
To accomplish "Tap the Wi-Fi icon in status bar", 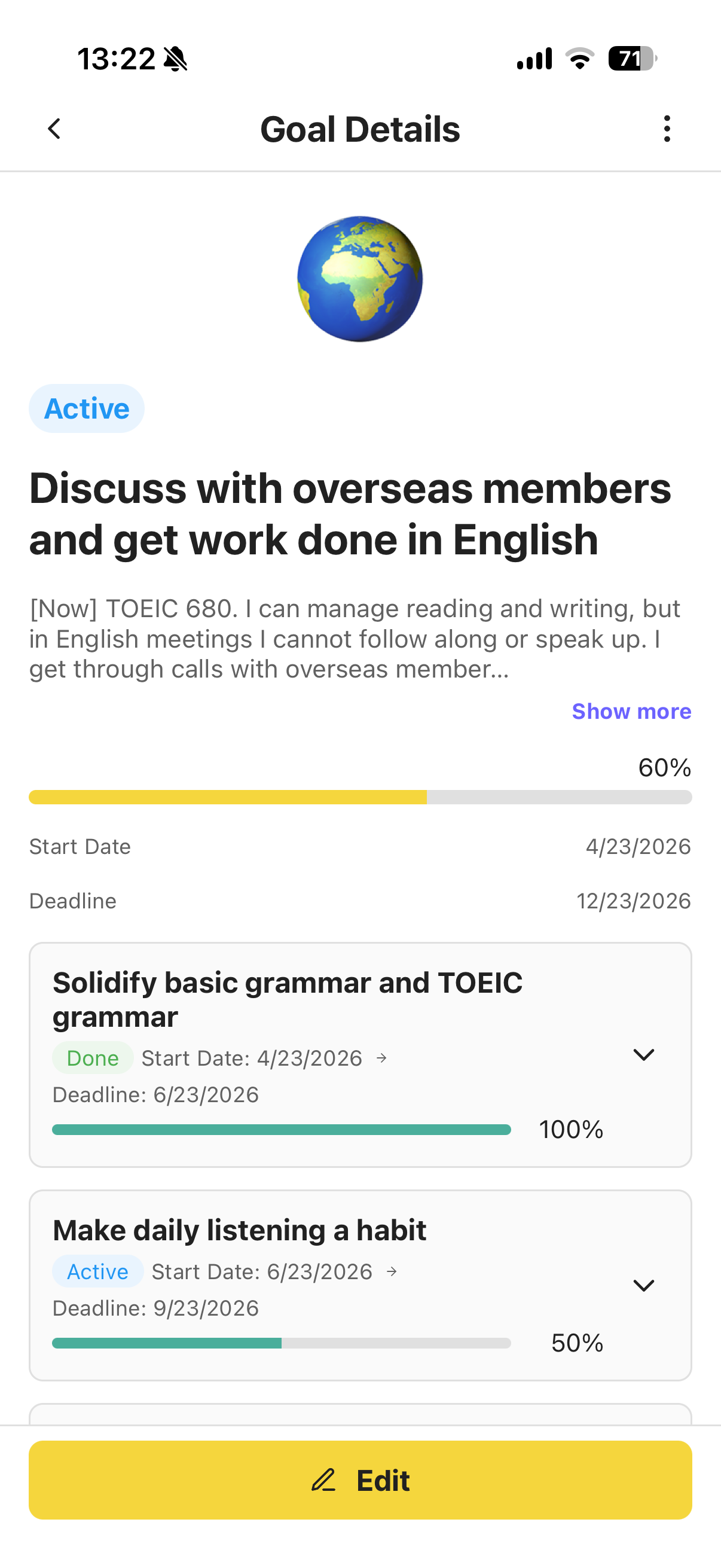I will (x=579, y=59).
